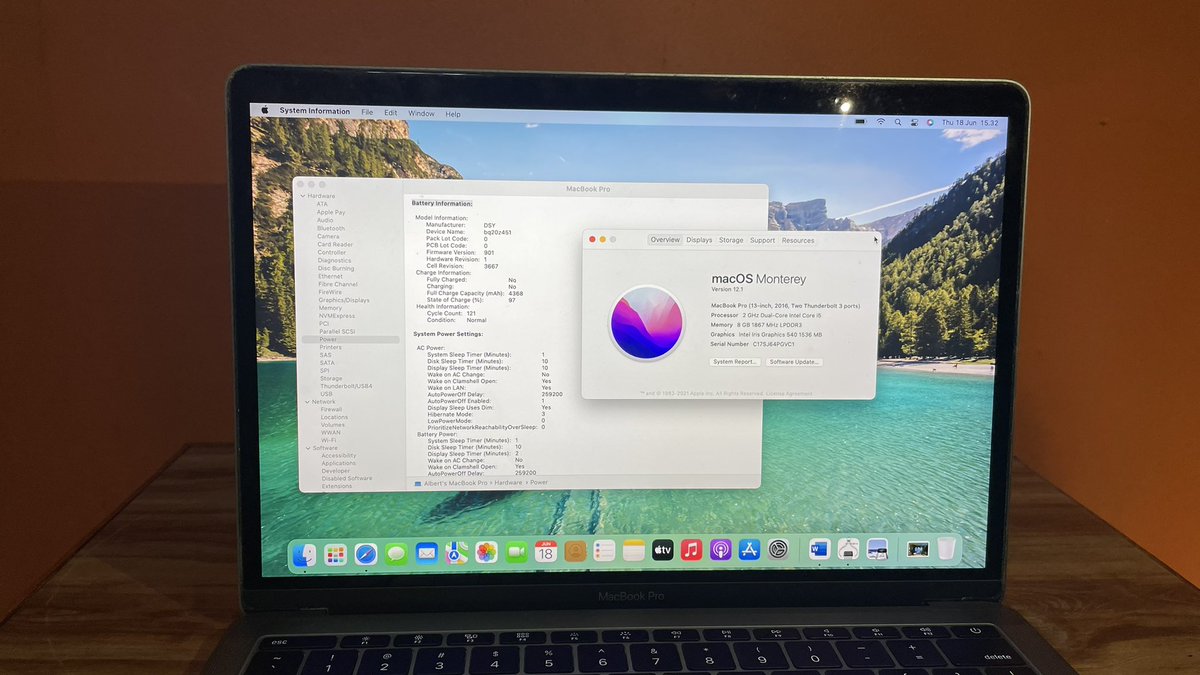Collapse the Software section in sidebar
Image resolution: width=1200 pixels, height=675 pixels.
(306, 448)
